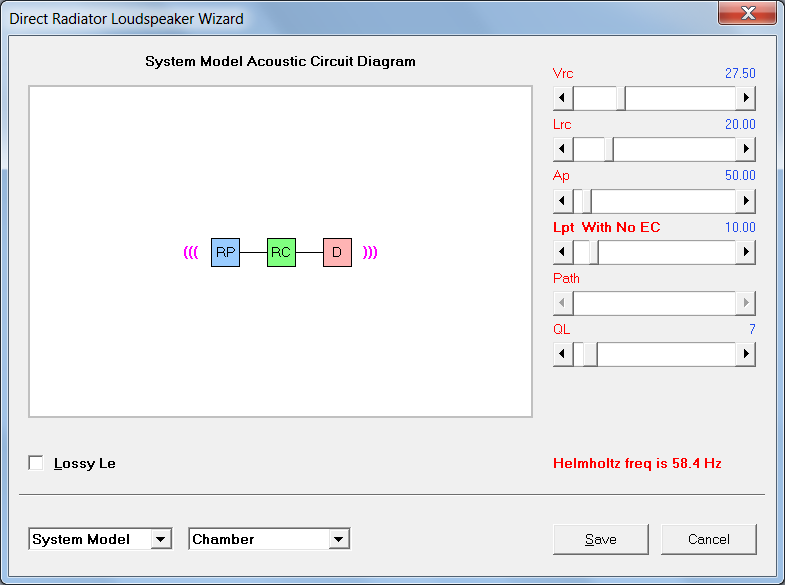Click disabled Path right arrow
785x585 pixels.
coord(746,303)
